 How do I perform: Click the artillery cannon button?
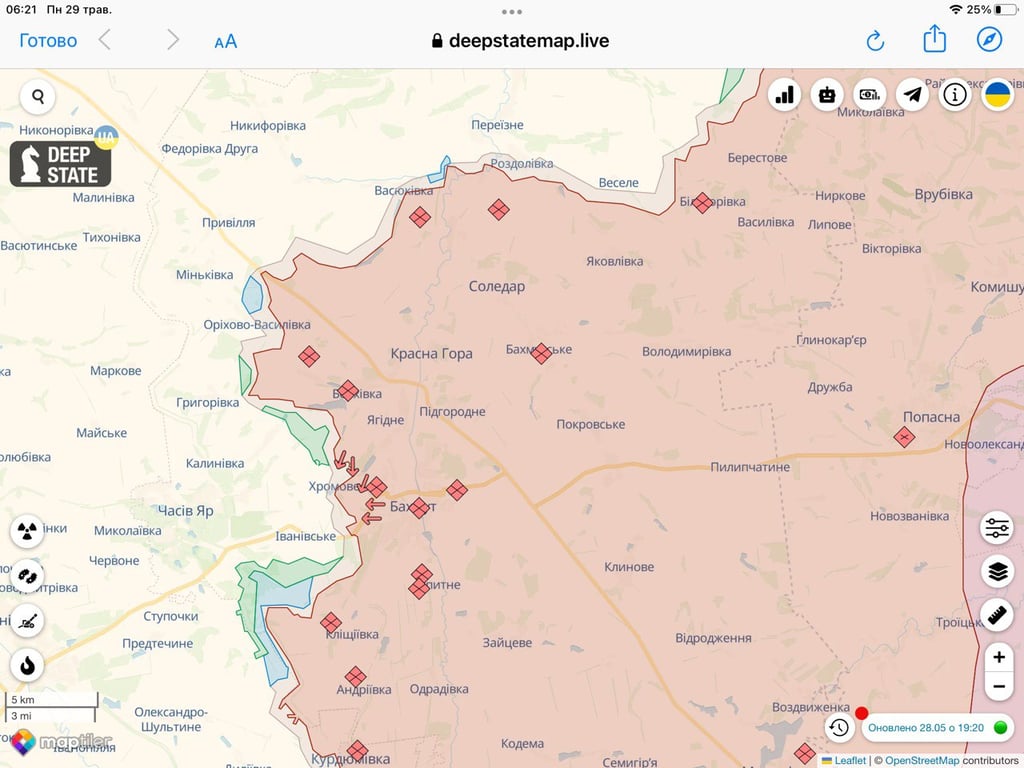pos(27,620)
